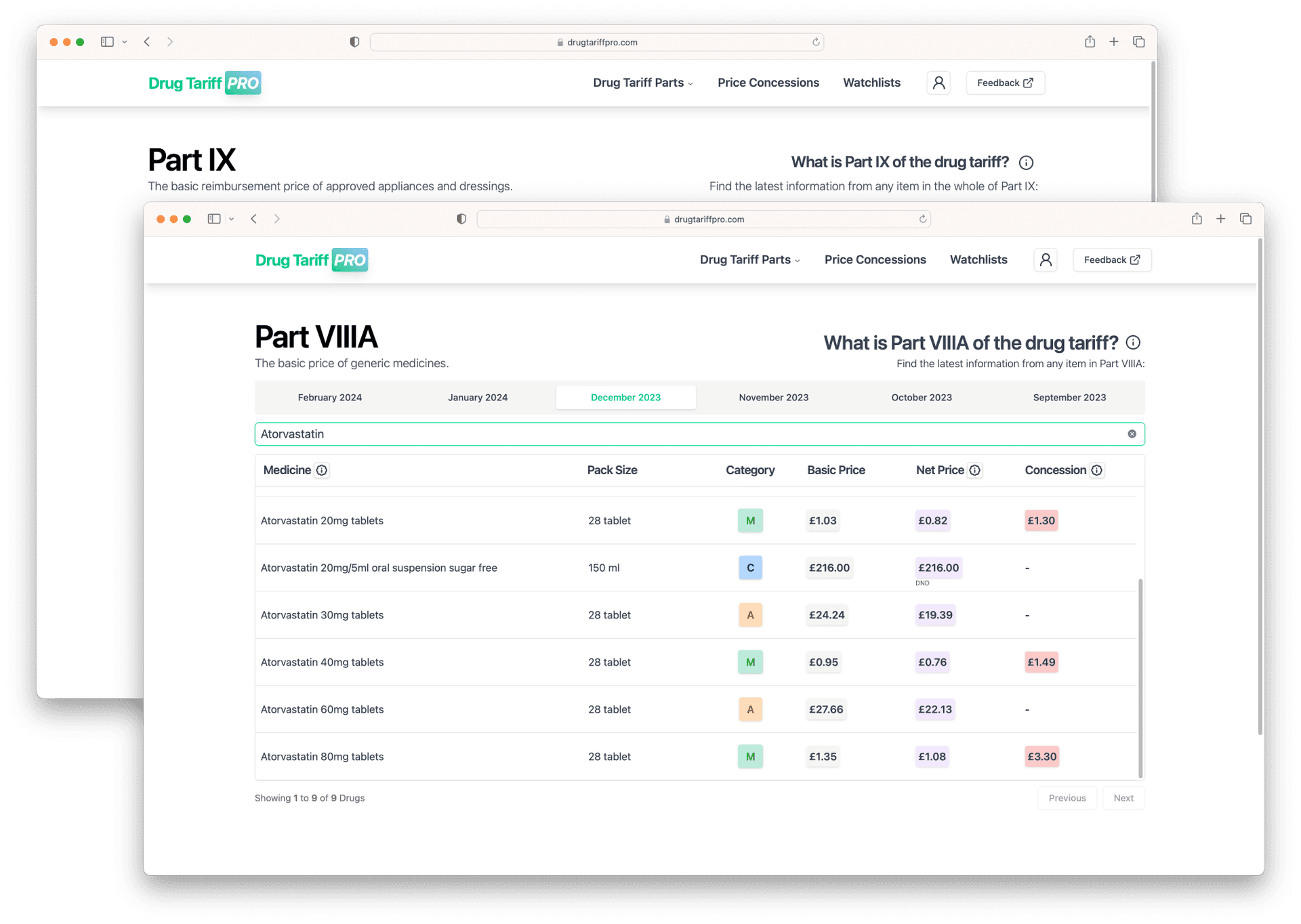Switch to the February 2024 tab
The width and height of the screenshot is (1301, 924).
tap(330, 398)
